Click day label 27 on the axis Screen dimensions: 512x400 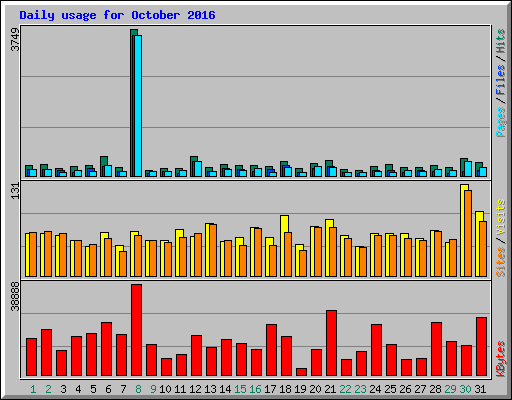point(420,389)
